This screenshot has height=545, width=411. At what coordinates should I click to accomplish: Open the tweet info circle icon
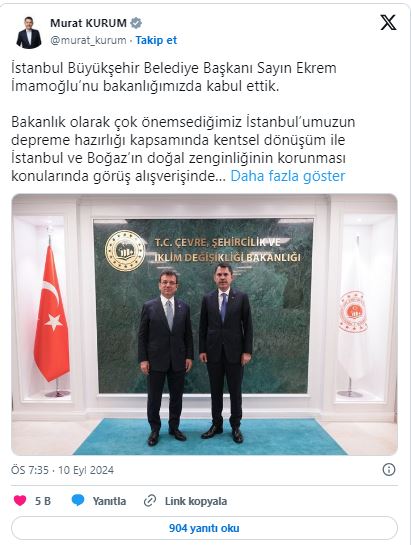(x=389, y=470)
